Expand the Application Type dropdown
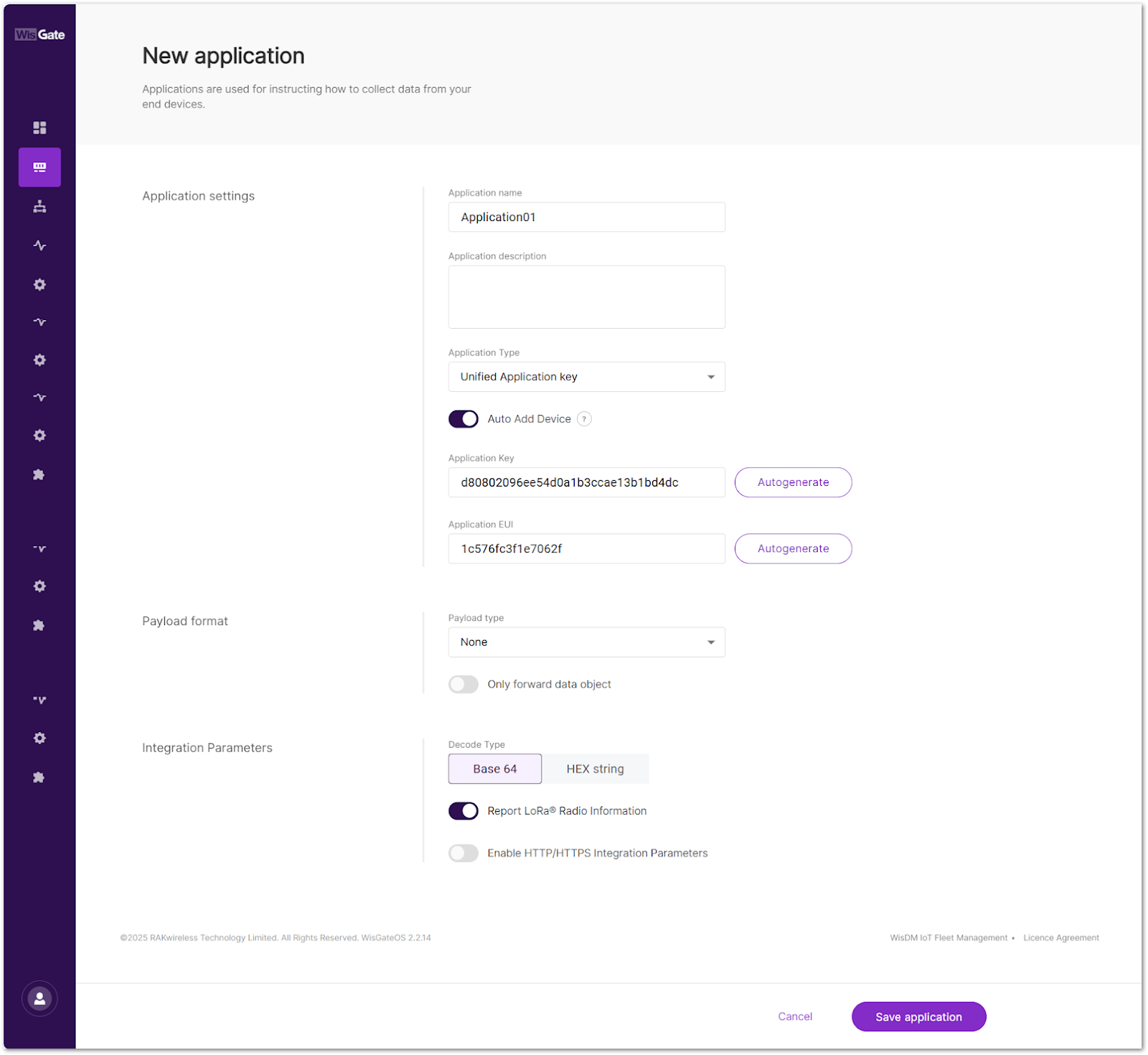Image resolution: width=1148 pixels, height=1055 pixels. click(586, 377)
